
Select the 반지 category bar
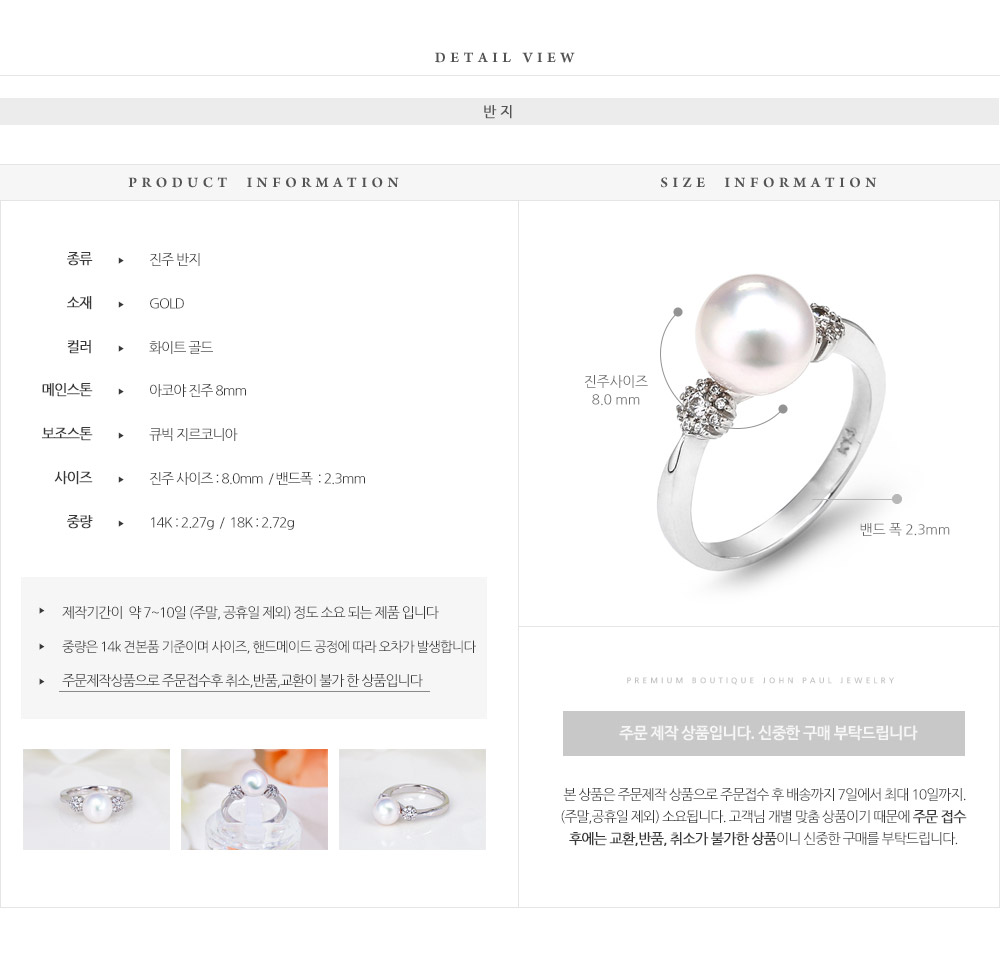pyautogui.click(x=499, y=112)
